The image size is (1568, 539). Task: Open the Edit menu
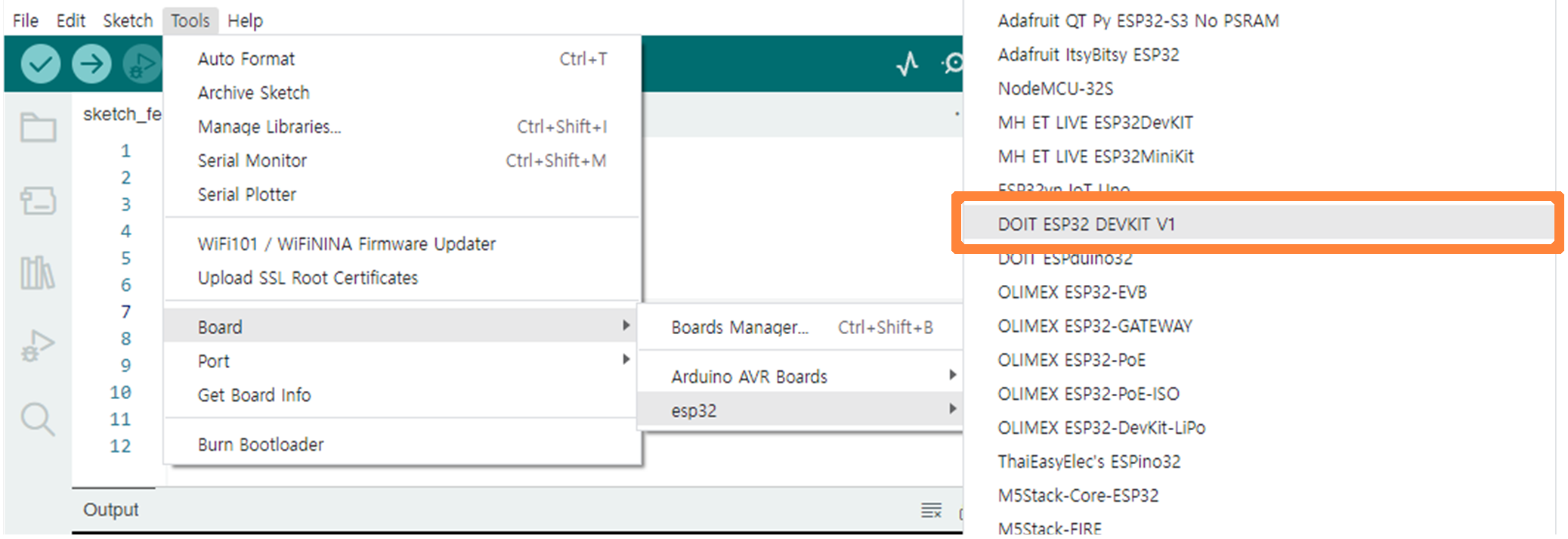71,20
